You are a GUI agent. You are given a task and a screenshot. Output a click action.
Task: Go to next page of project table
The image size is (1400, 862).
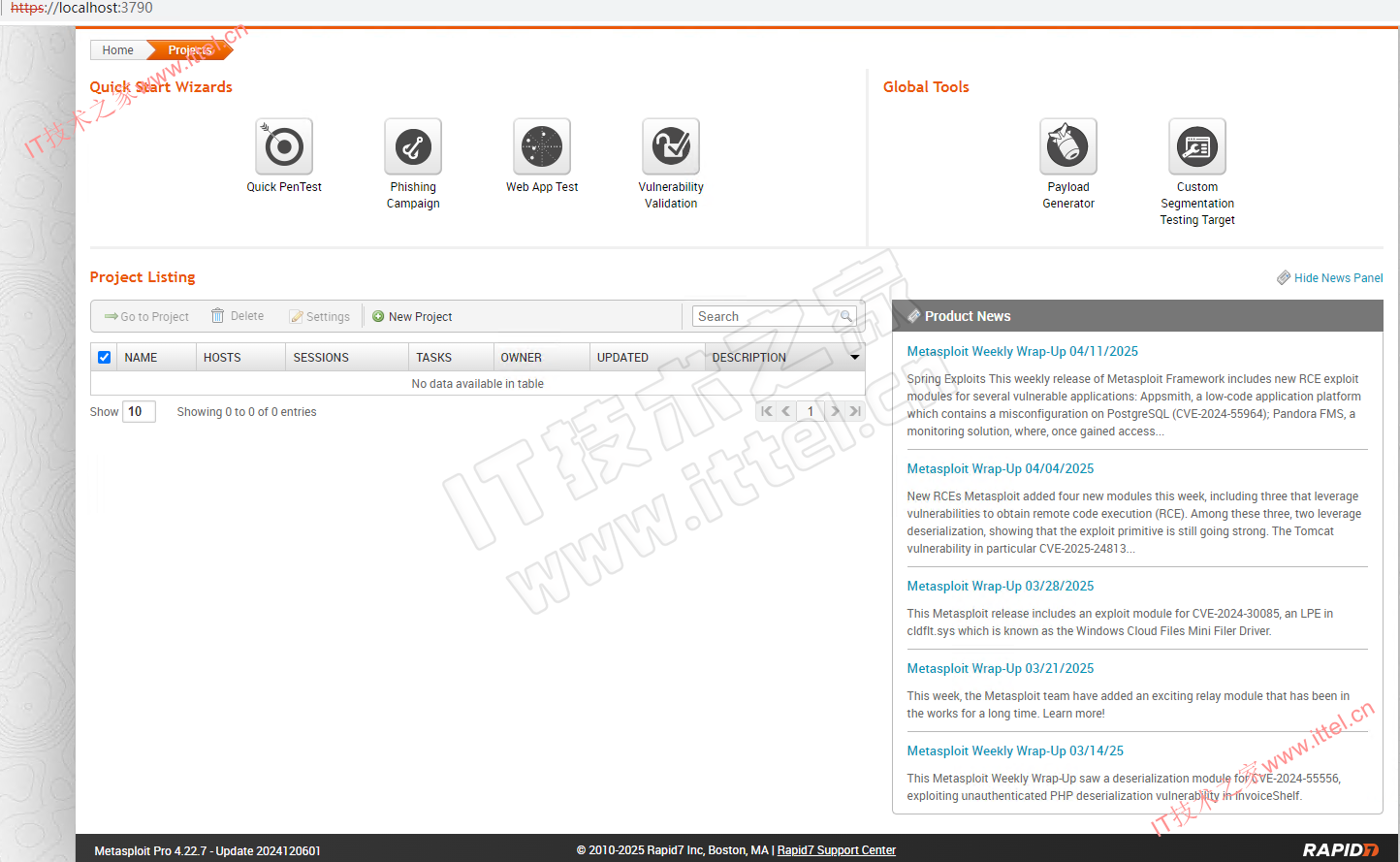836,411
